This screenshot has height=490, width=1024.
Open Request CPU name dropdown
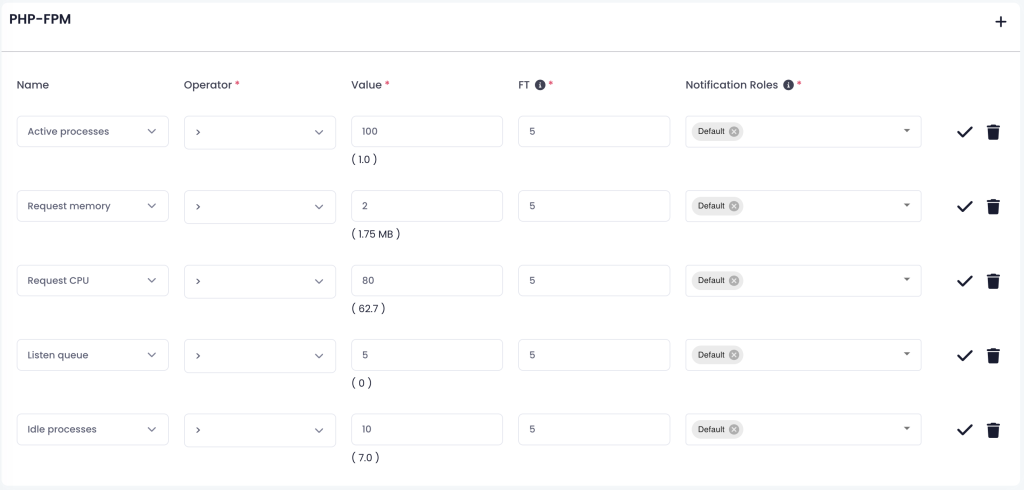pyautogui.click(x=93, y=280)
